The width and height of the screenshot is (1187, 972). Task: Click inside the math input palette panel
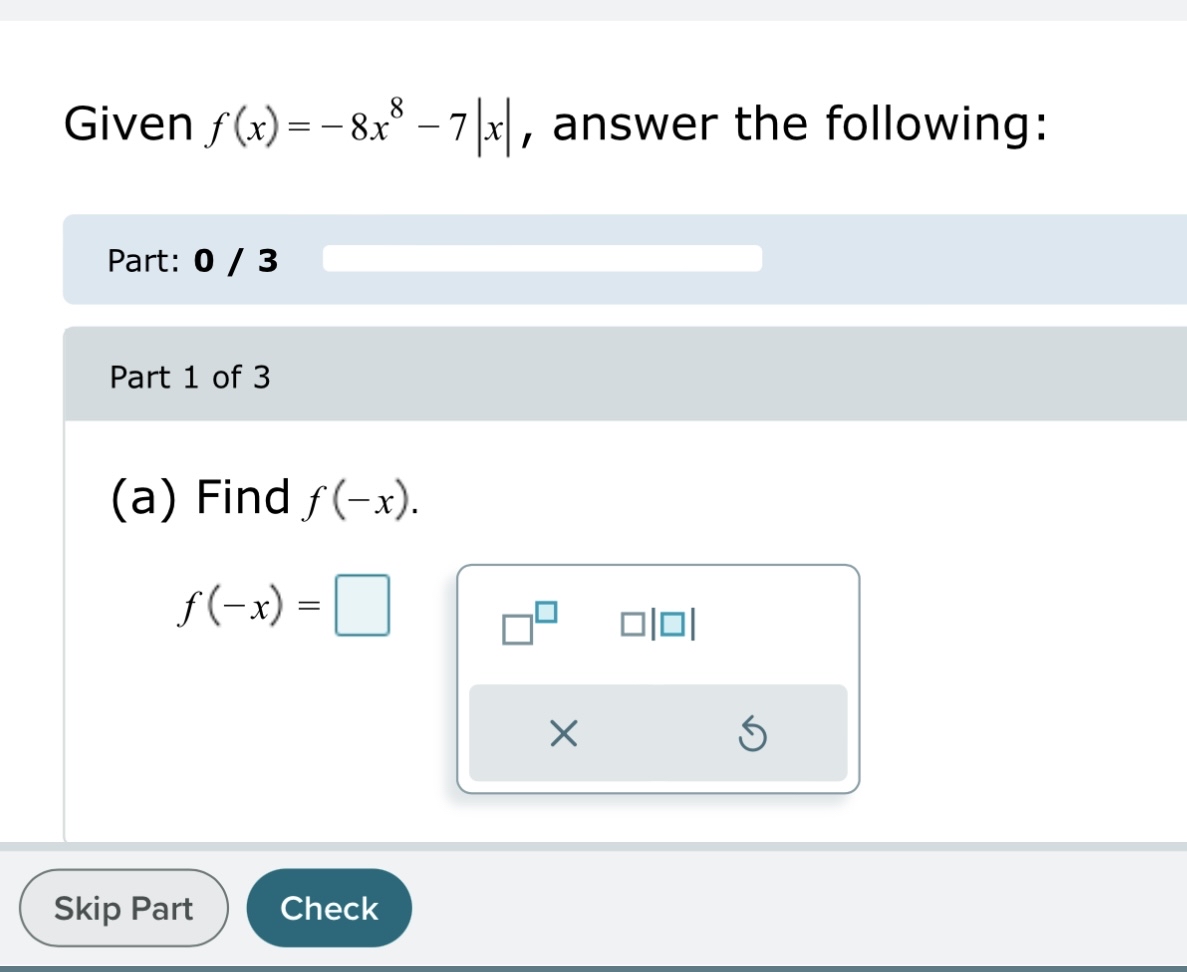click(658, 678)
